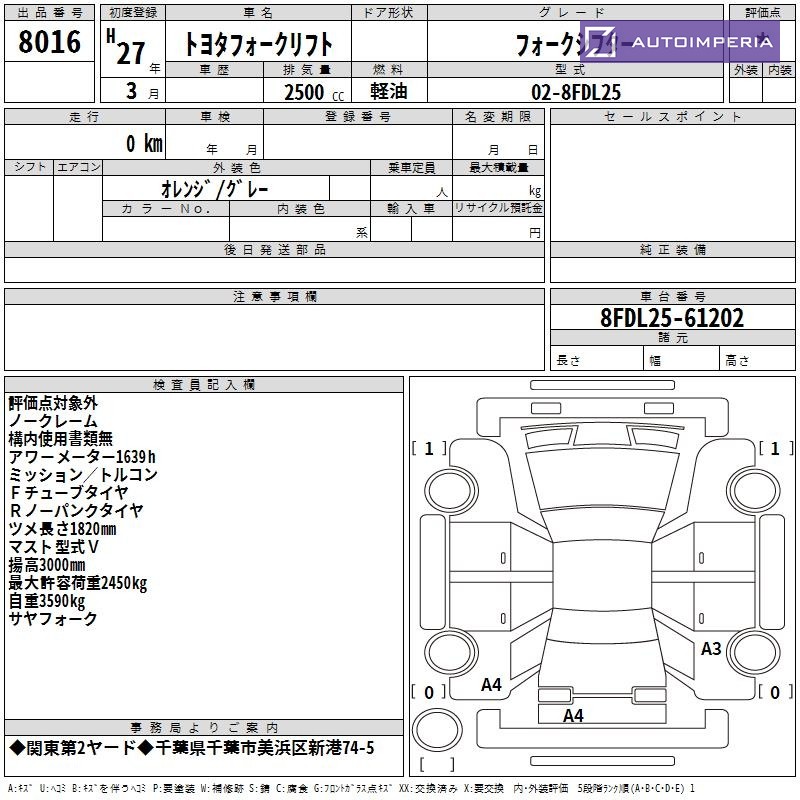The width and height of the screenshot is (800, 800).
Task: Select max load note 最大許容荷重2450kg
Action: point(78,583)
